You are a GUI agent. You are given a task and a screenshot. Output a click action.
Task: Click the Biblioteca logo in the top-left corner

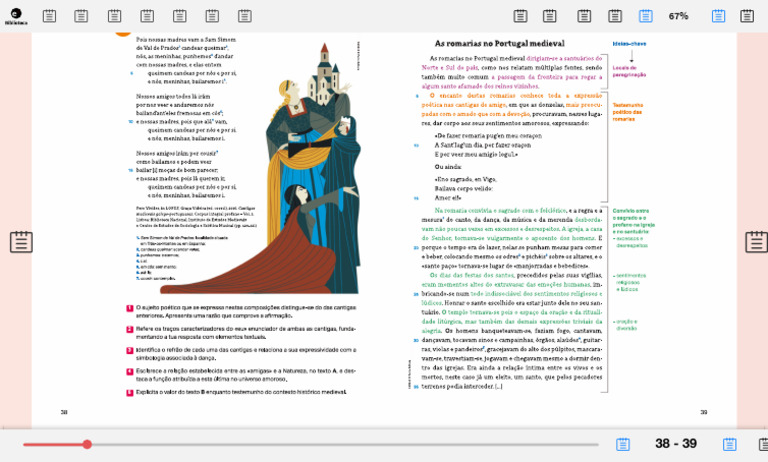(14, 16)
